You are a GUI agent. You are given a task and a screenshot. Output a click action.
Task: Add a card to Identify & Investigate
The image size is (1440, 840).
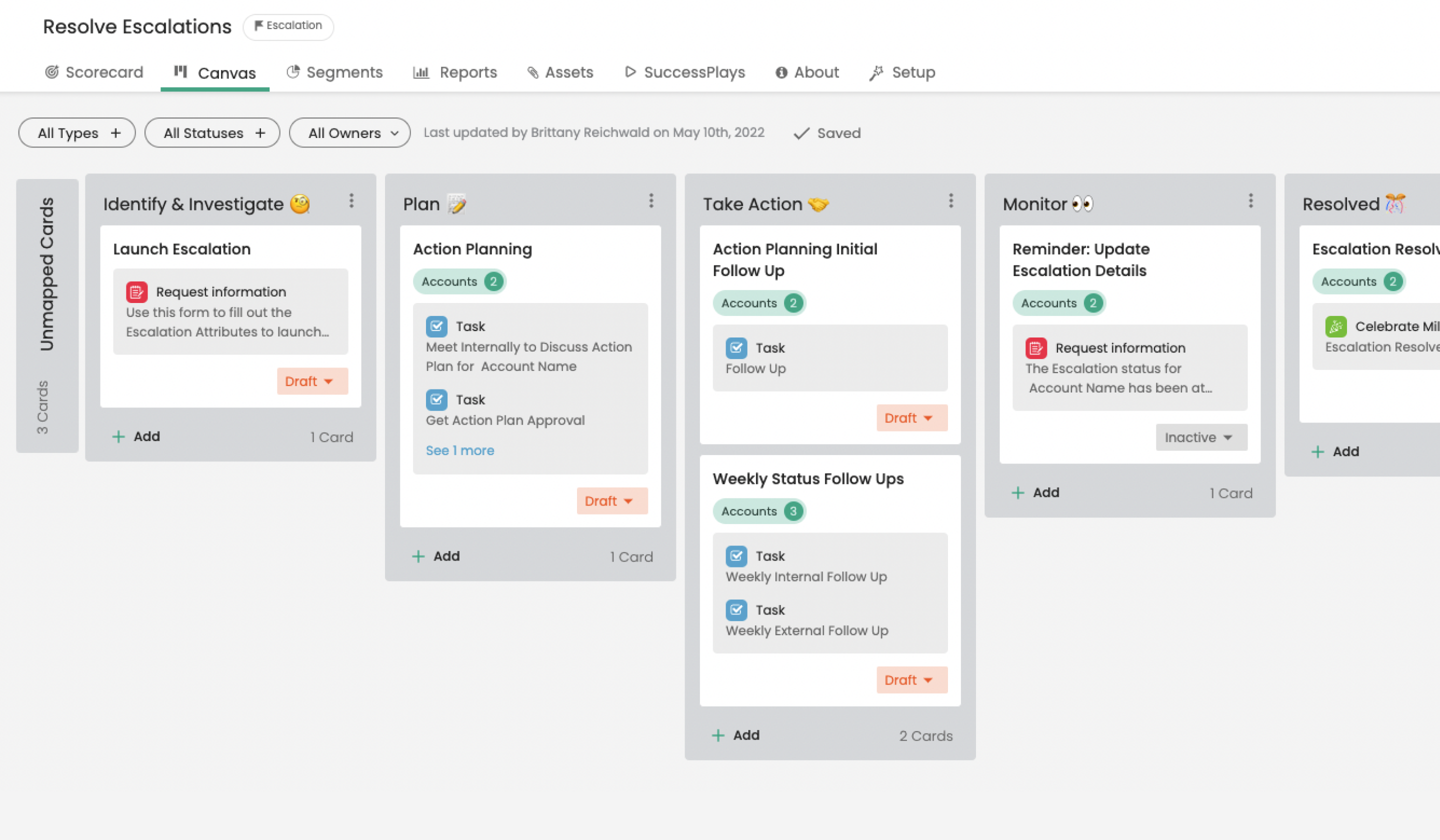[x=136, y=436]
